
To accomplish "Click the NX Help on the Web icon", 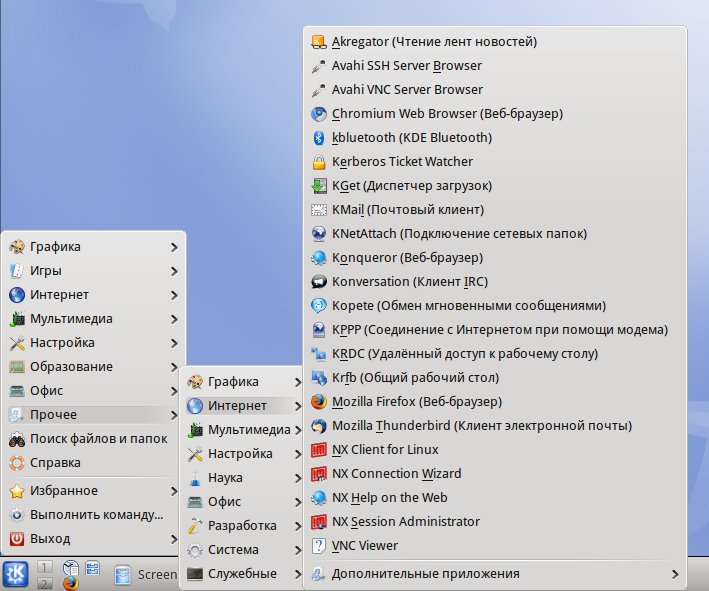I will [319, 497].
